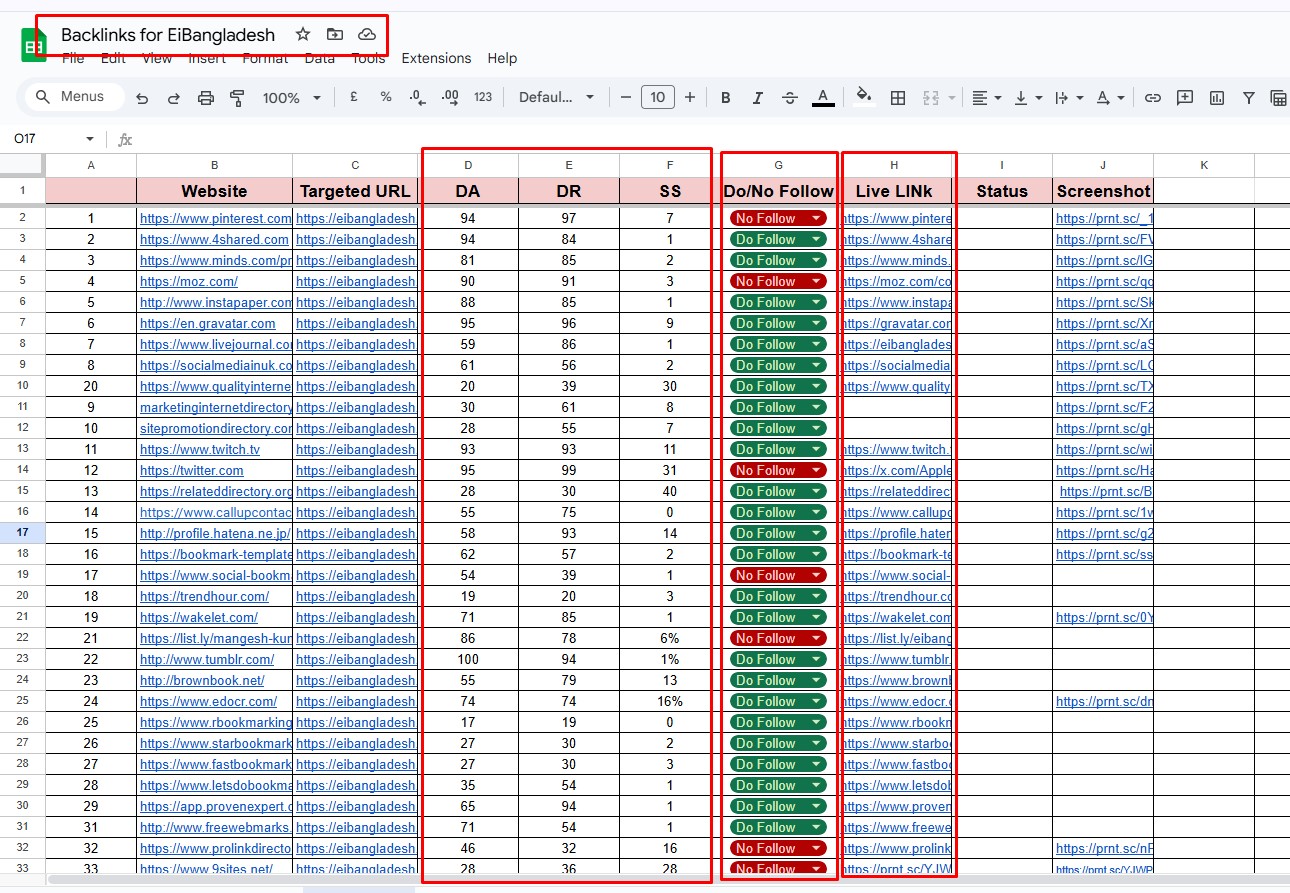Click the font size input field

click(657, 97)
